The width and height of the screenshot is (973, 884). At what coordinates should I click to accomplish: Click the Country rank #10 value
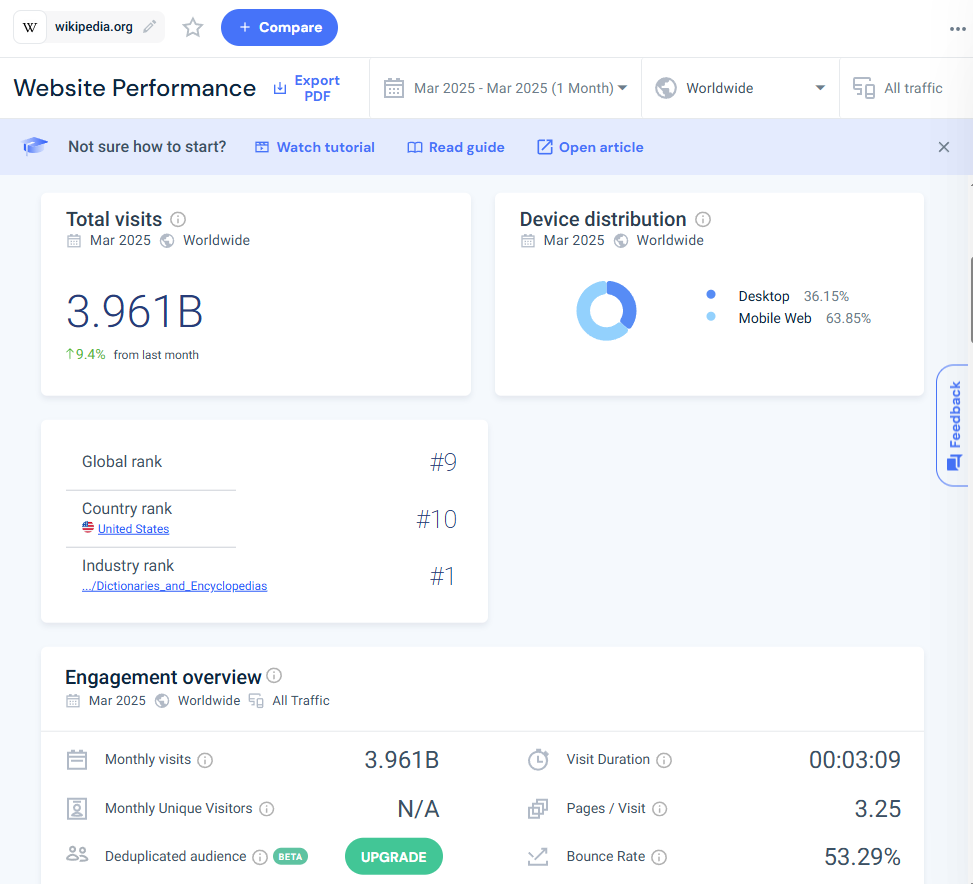pos(437,519)
